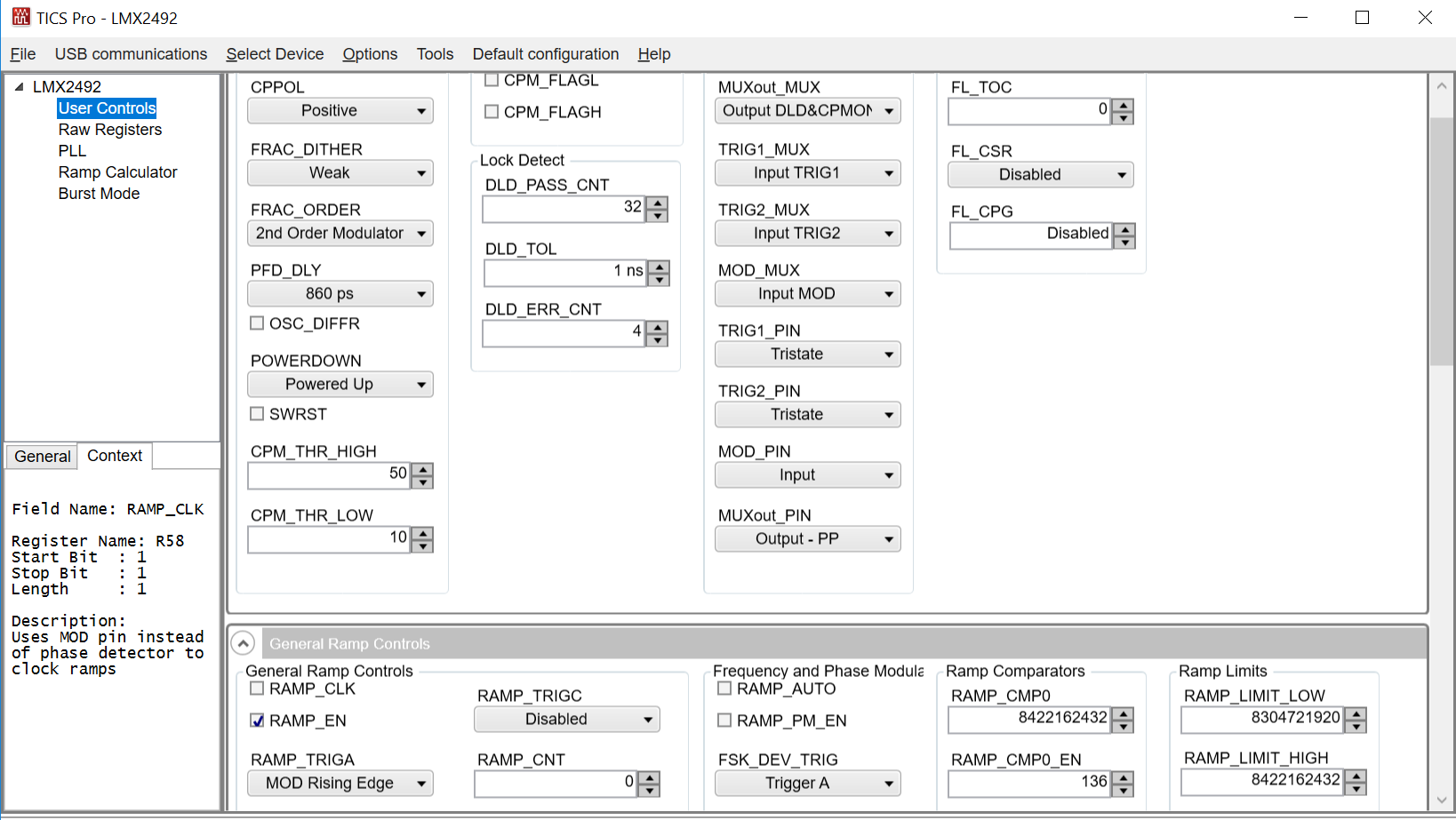This screenshot has width=1456, height=820.
Task: Enable the RAMP_PM_EN checkbox
Action: [724, 720]
